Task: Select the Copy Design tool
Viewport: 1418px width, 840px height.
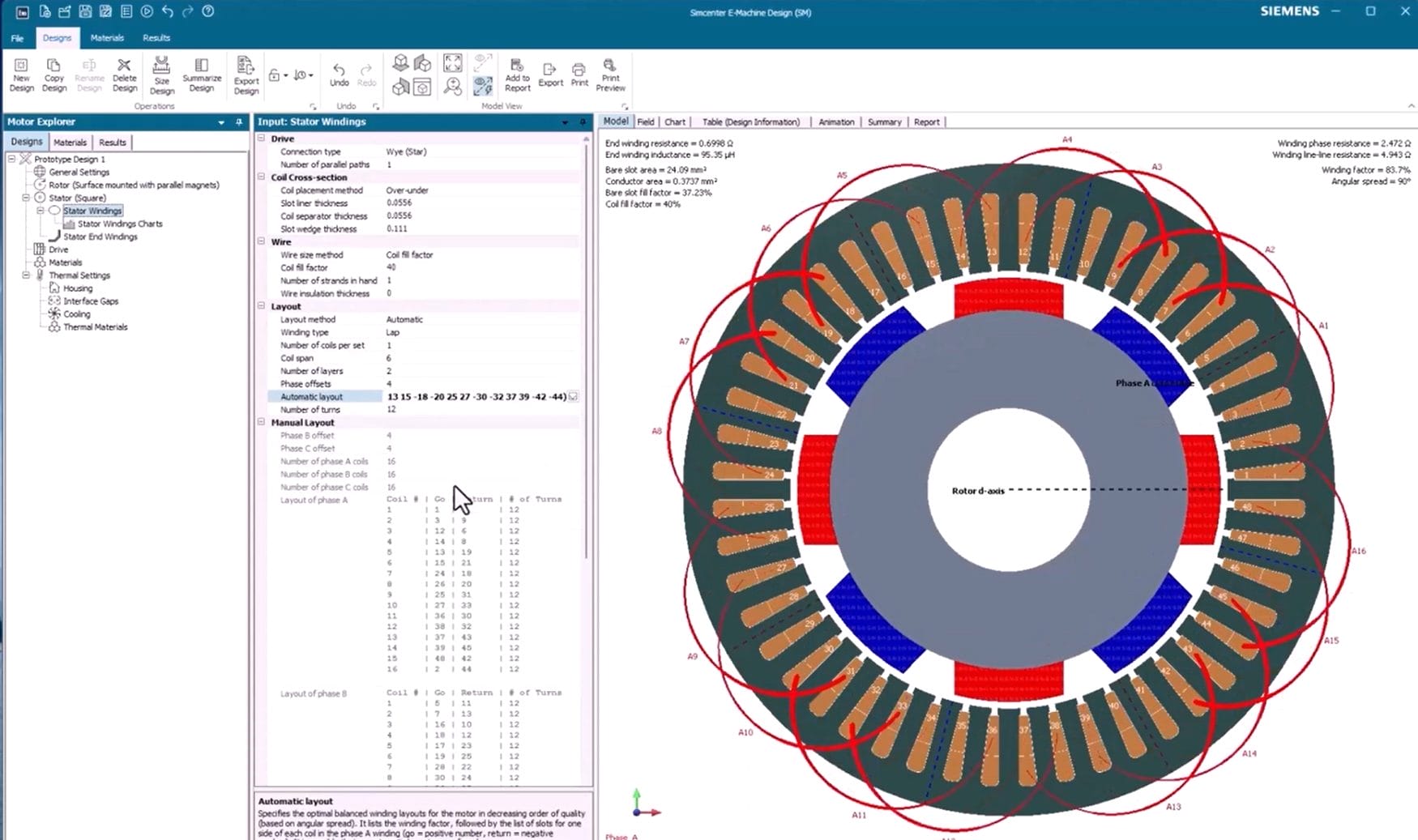Action: (53, 73)
